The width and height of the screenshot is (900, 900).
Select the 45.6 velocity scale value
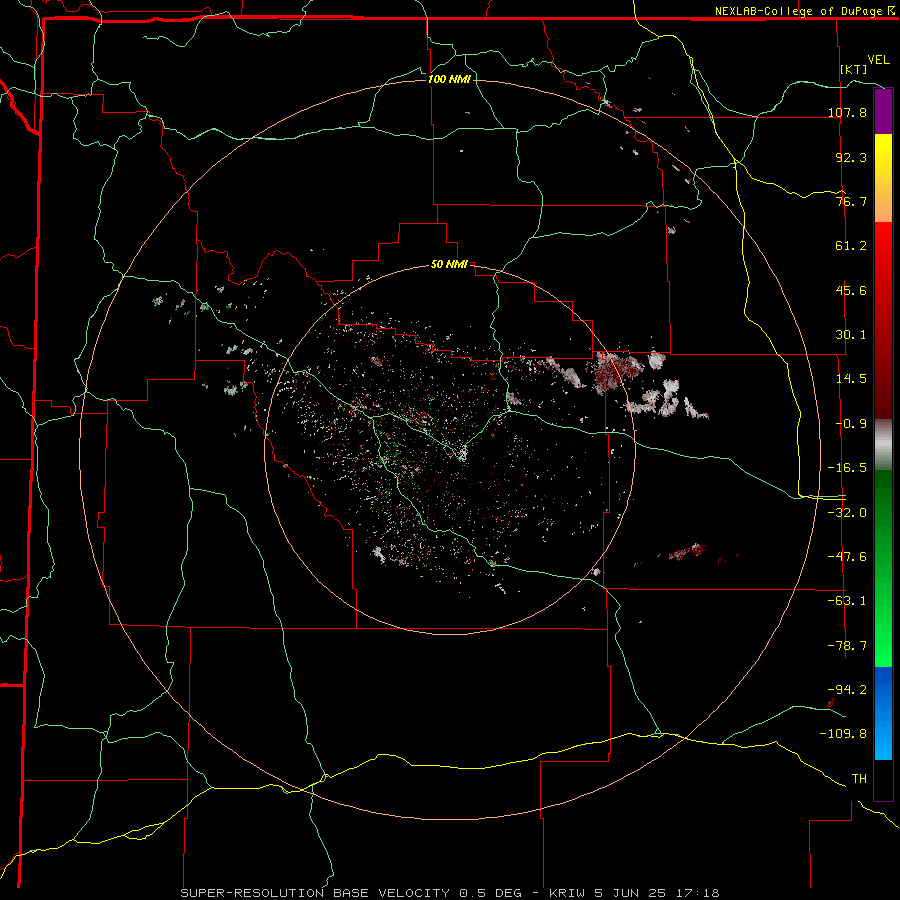coord(851,290)
